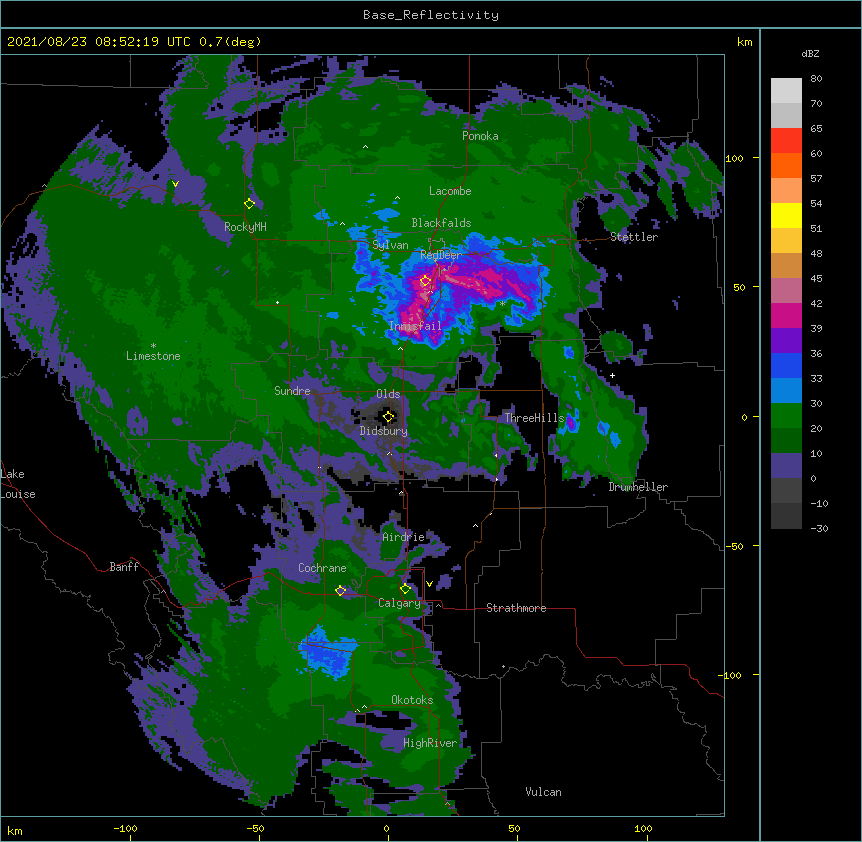Click the Lacombe city label
Image resolution: width=862 pixels, height=842 pixels.
pyautogui.click(x=450, y=191)
